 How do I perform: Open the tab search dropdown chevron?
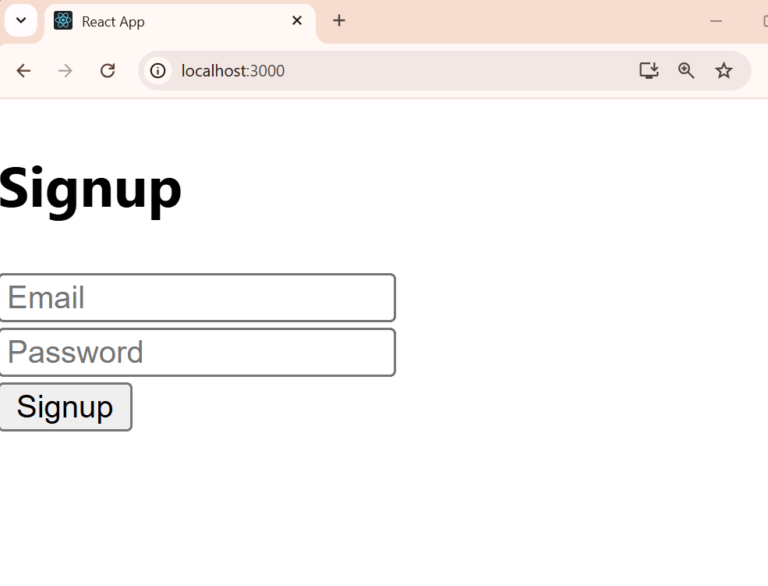[21, 21]
